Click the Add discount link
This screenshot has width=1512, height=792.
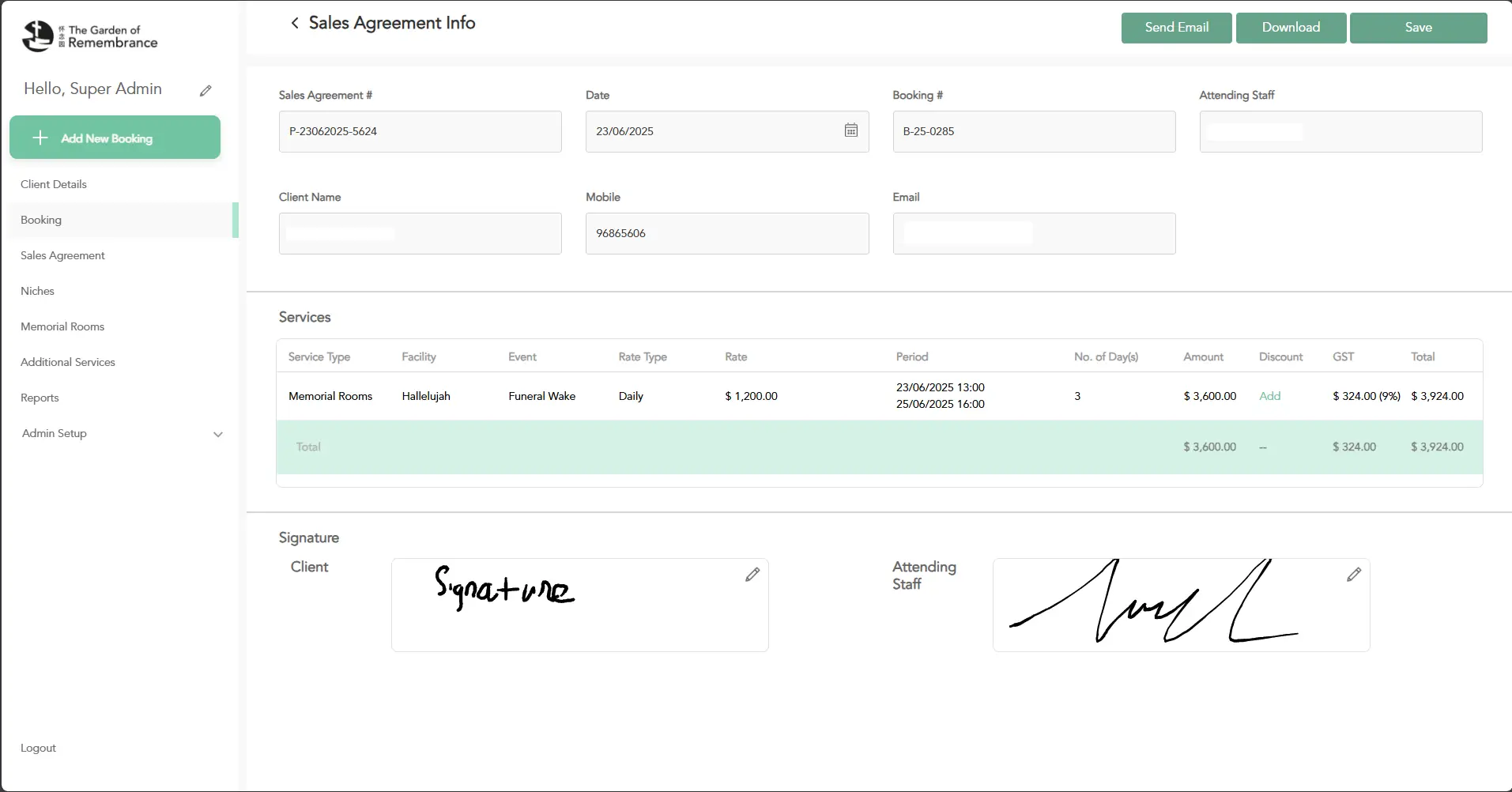(x=1269, y=396)
